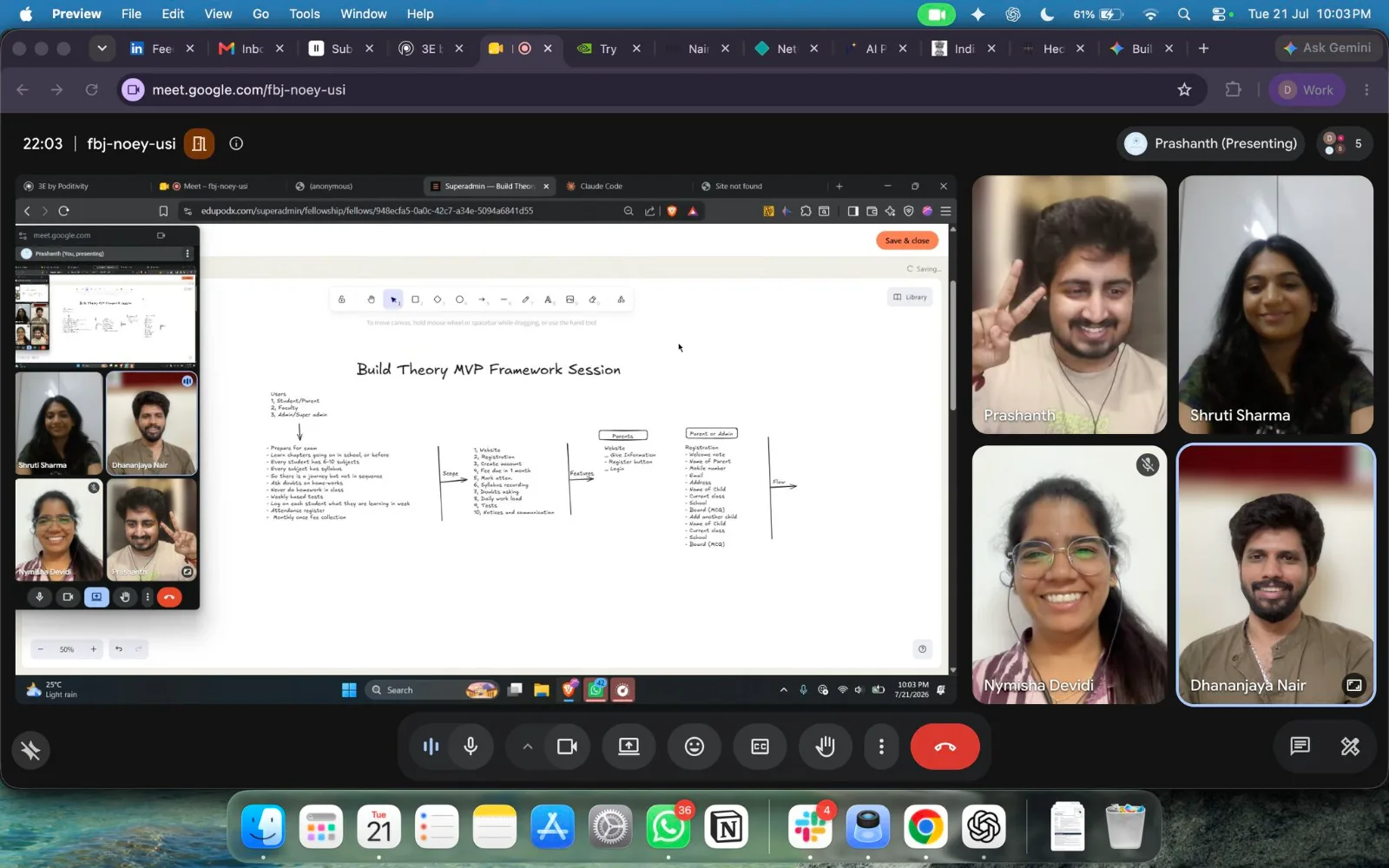The image size is (1389, 868).
Task: Reload the Meet page
Action: (91, 89)
